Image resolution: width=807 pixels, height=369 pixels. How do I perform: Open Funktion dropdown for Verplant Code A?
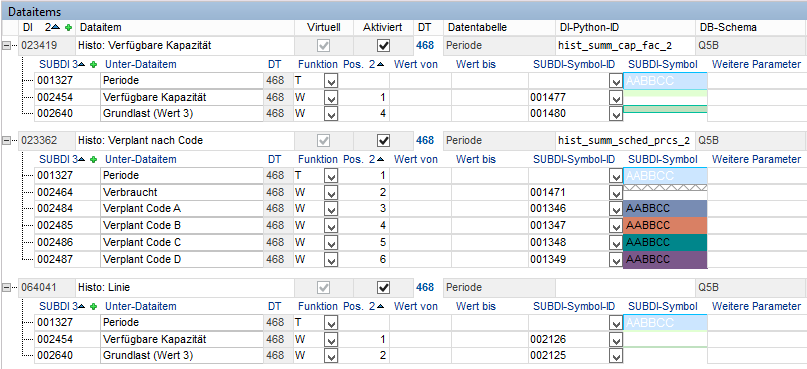[330, 208]
